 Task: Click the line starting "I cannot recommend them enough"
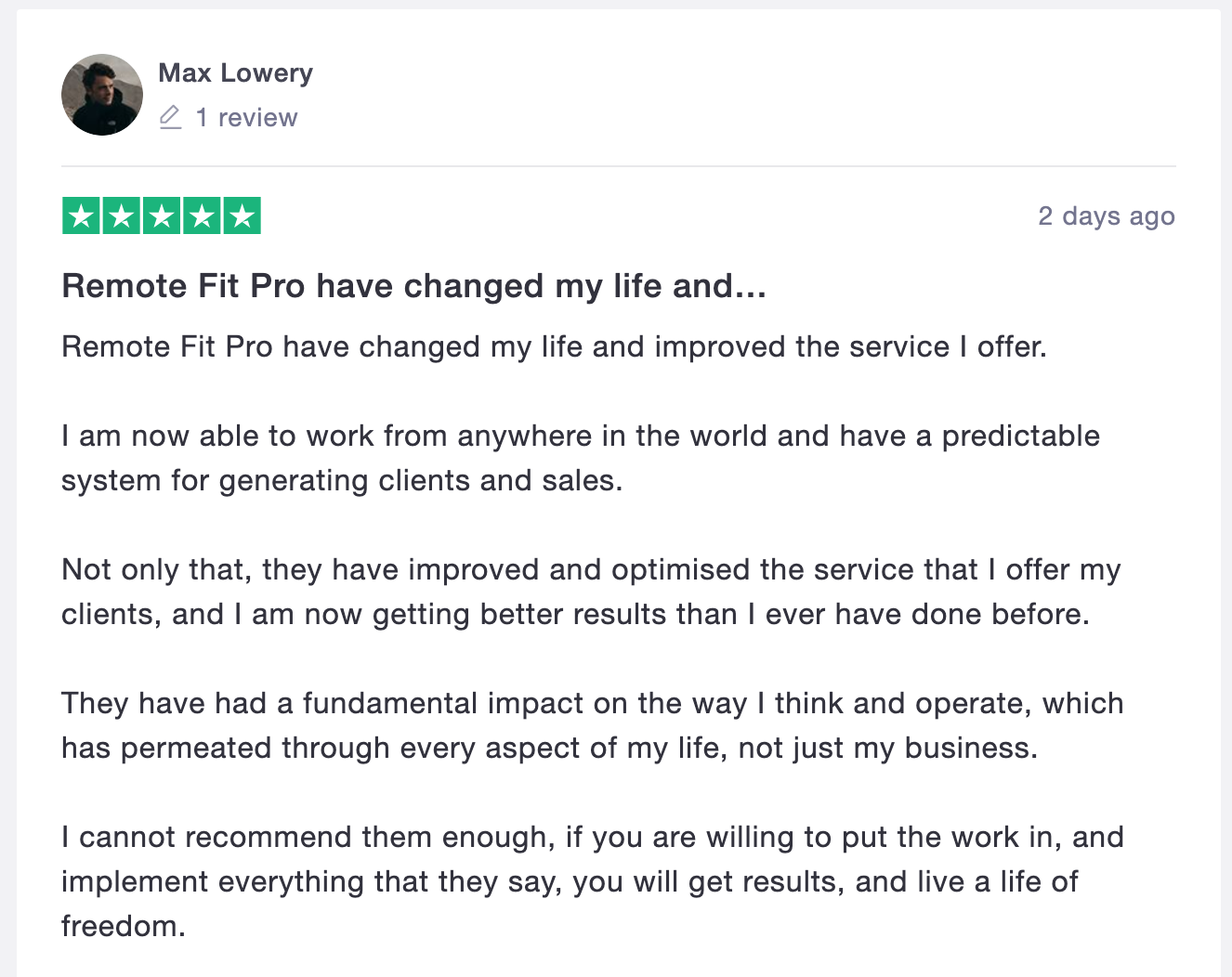(592, 837)
